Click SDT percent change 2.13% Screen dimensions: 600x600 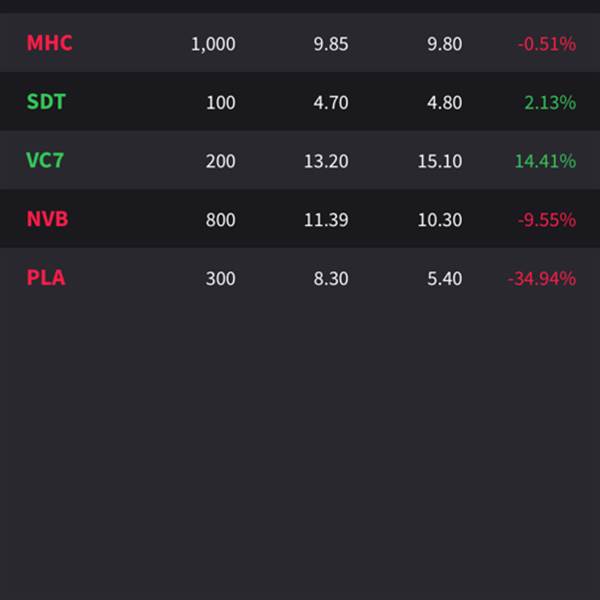[x=550, y=103]
